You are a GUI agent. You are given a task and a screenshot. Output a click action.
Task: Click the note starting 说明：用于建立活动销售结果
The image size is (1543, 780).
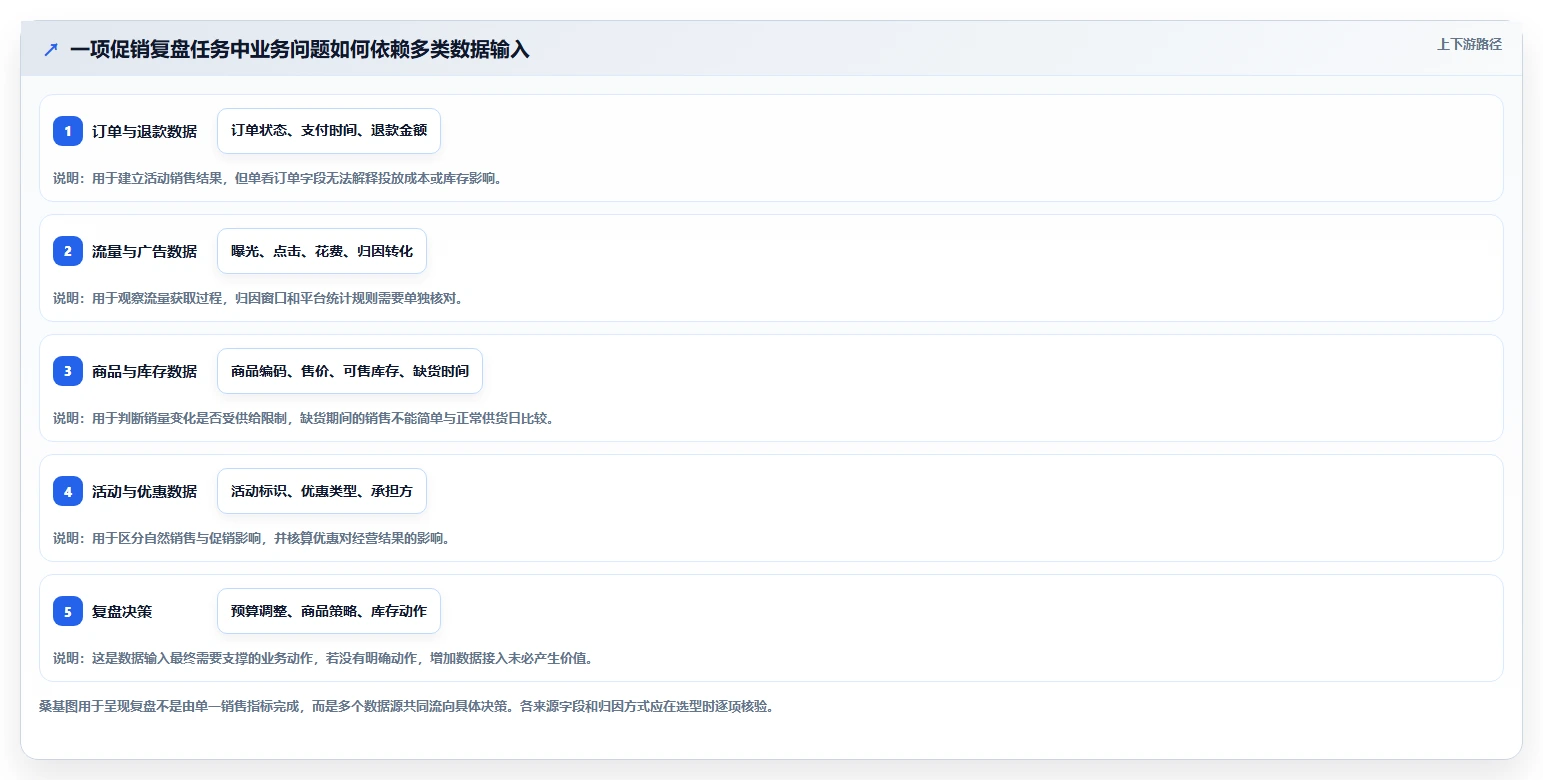click(x=277, y=178)
